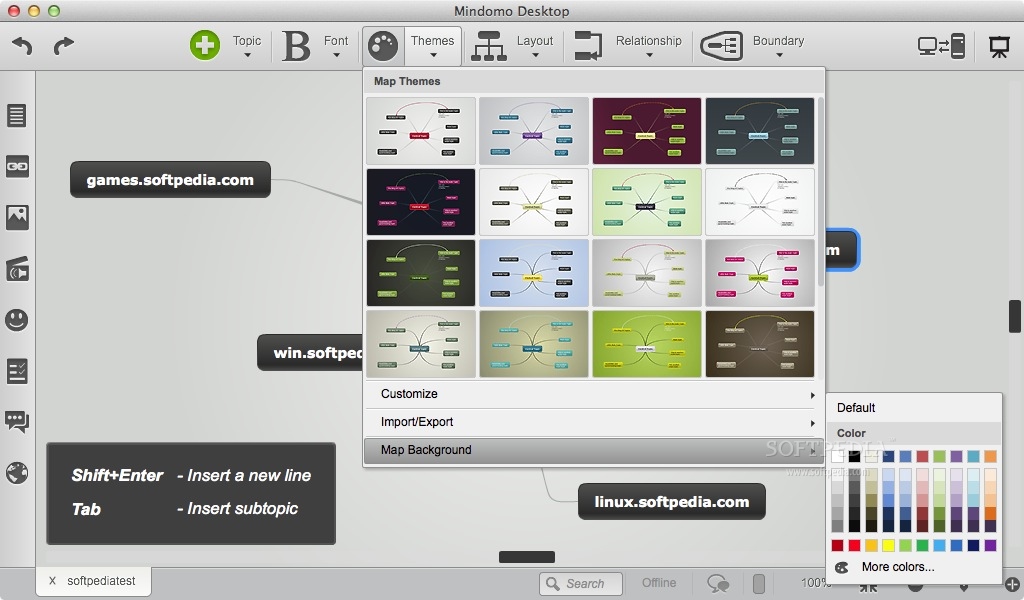Pick the orange swatch in top row
This screenshot has width=1024, height=600.
[991, 456]
